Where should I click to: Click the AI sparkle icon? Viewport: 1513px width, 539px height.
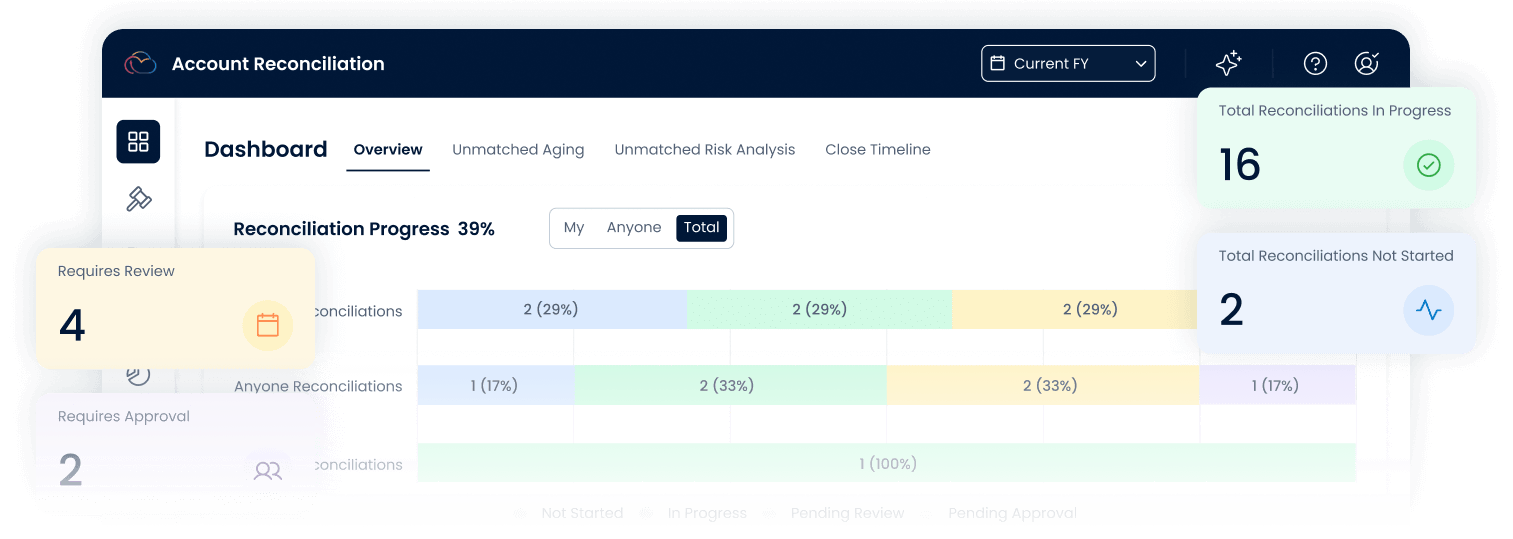[1228, 64]
